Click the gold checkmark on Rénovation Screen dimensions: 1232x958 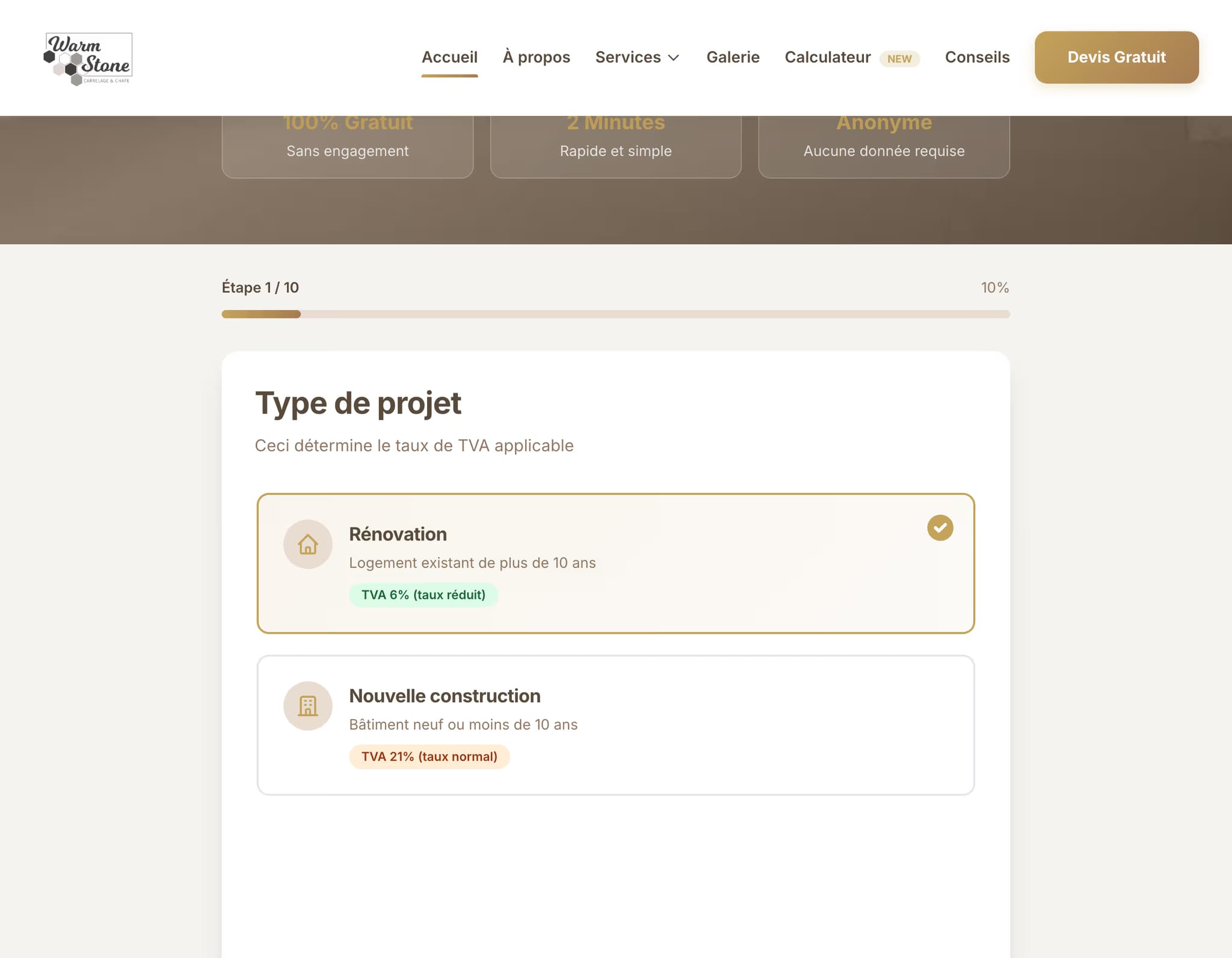pos(940,527)
